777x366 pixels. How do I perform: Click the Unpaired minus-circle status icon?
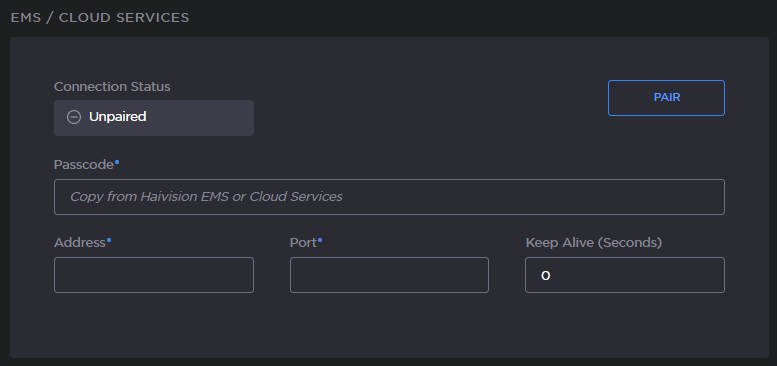pyautogui.click(x=74, y=117)
